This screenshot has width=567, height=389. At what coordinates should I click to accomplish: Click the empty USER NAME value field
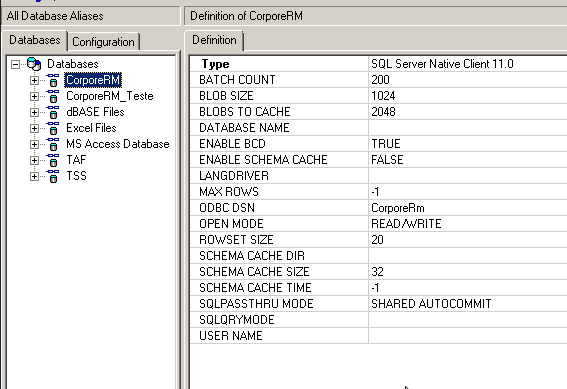click(x=468, y=335)
